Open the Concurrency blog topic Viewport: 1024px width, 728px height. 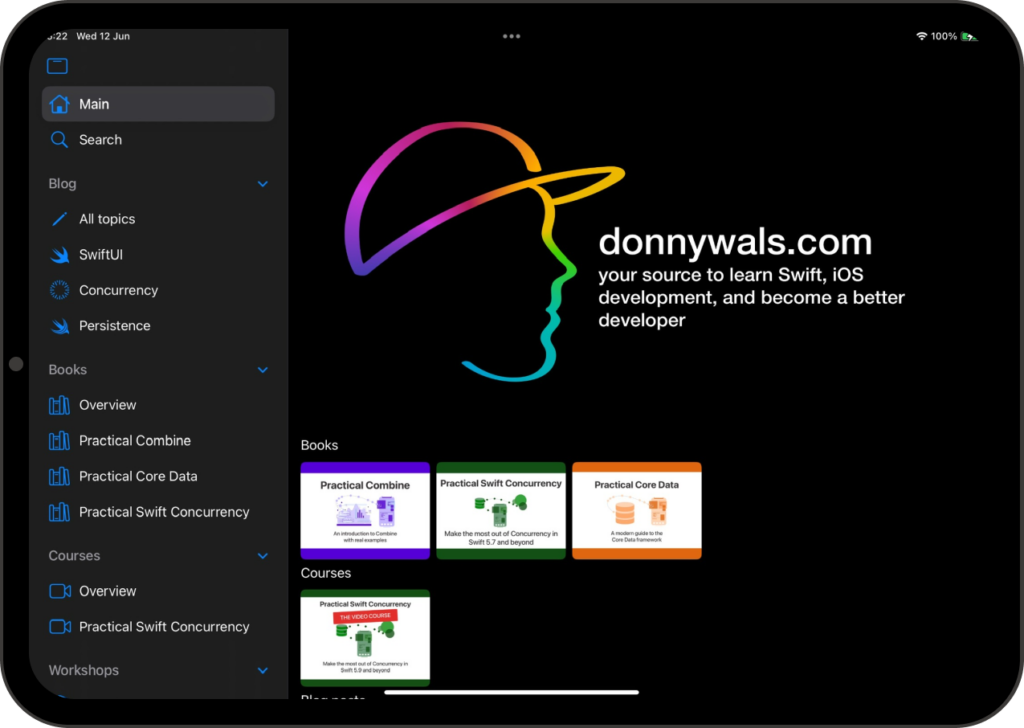[x=158, y=290]
